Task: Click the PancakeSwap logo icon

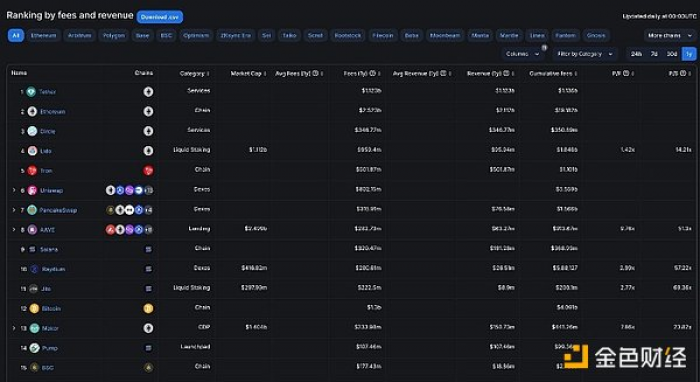Action: pos(32,210)
